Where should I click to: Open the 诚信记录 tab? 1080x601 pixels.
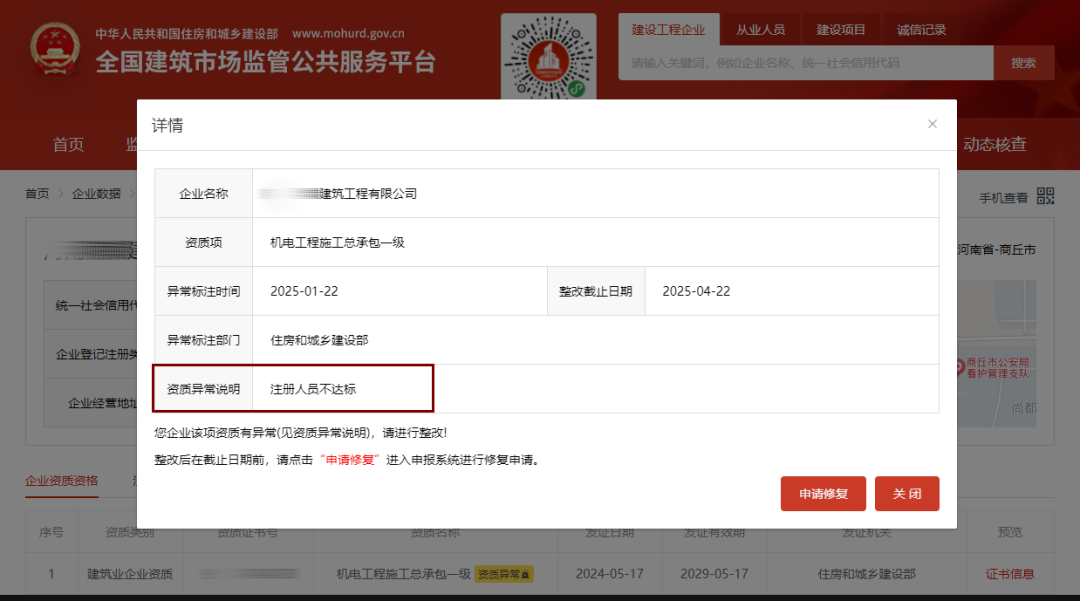pyautogui.click(x=920, y=29)
